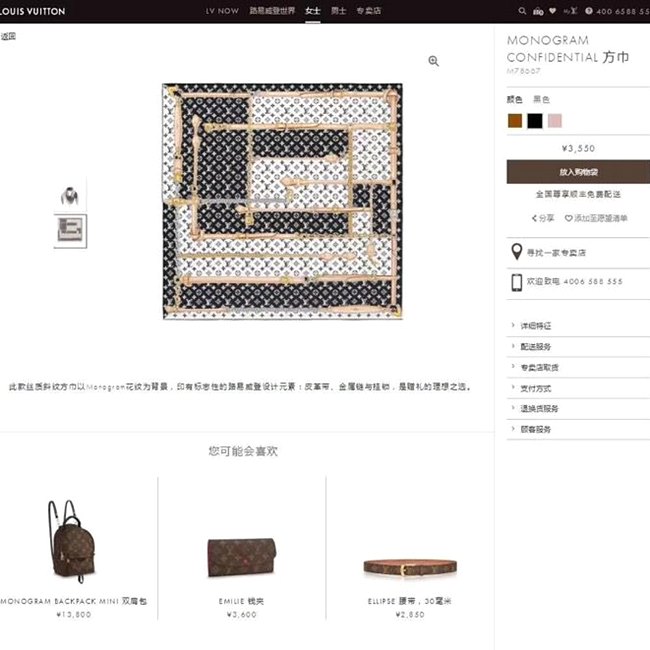
Task: Click 欢迎致电 4006 588 555 link
Action: (x=575, y=281)
